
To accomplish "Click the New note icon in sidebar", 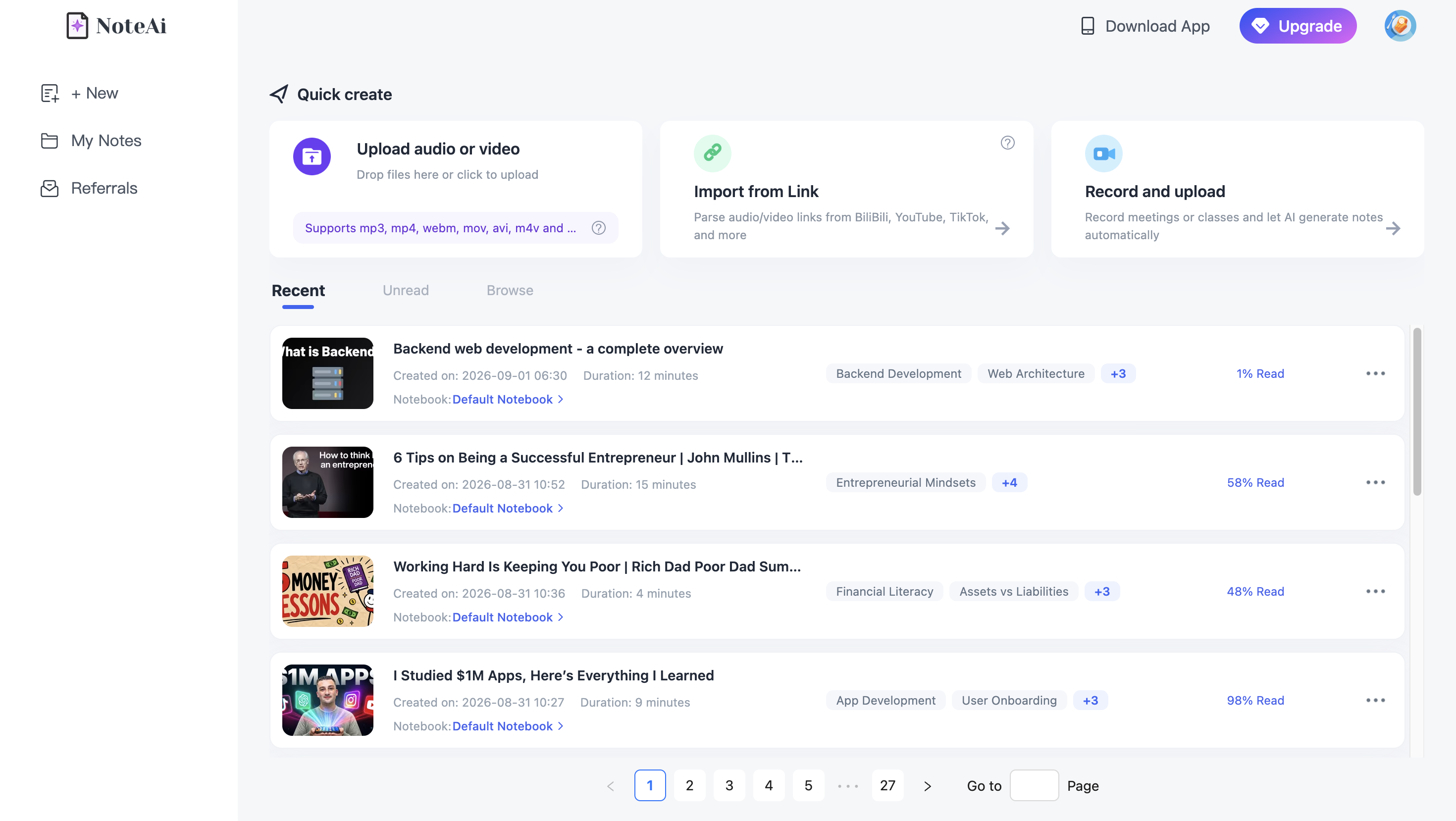I will [50, 93].
